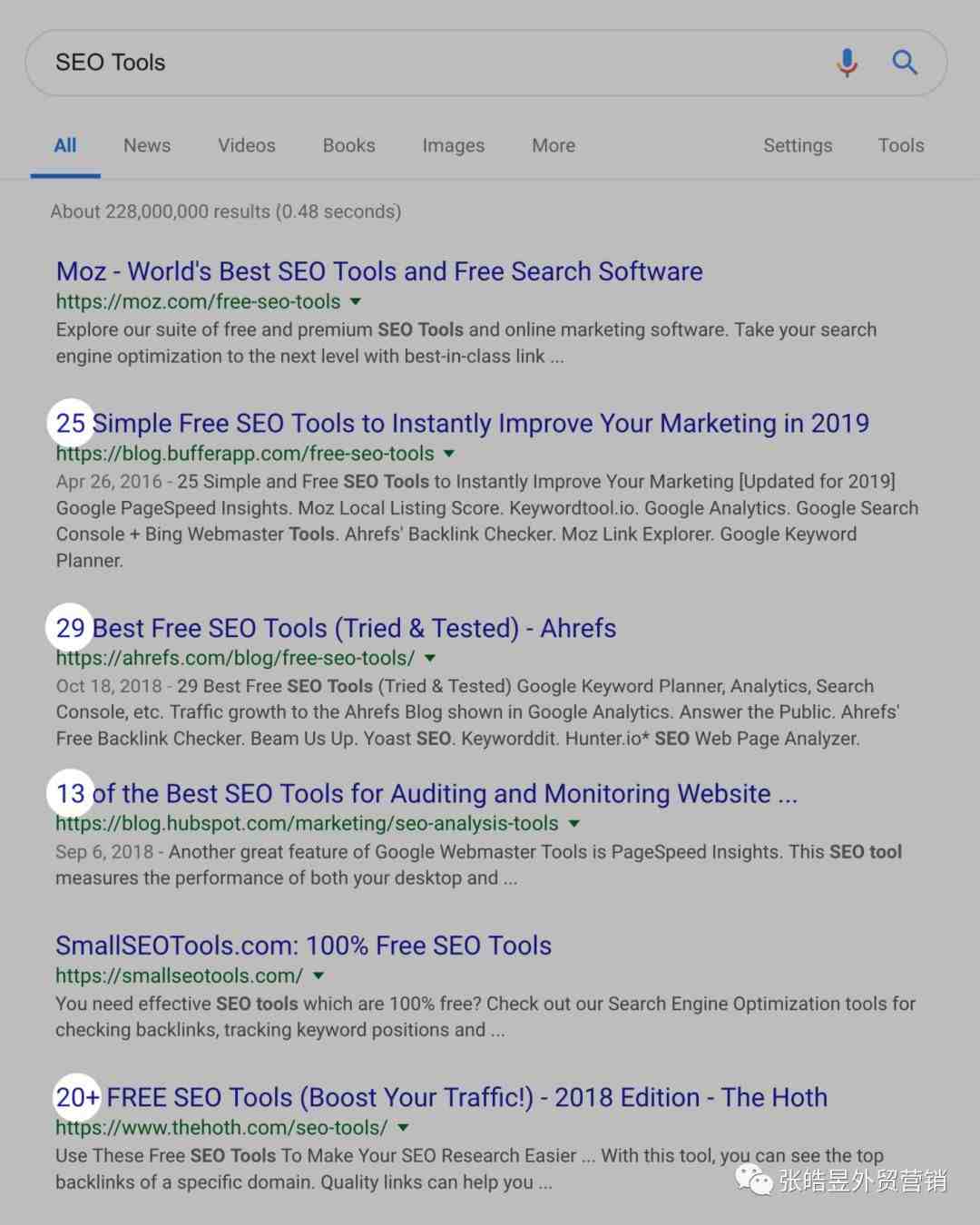This screenshot has width=980, height=1225.
Task: Open search Settings
Action: [x=798, y=145]
